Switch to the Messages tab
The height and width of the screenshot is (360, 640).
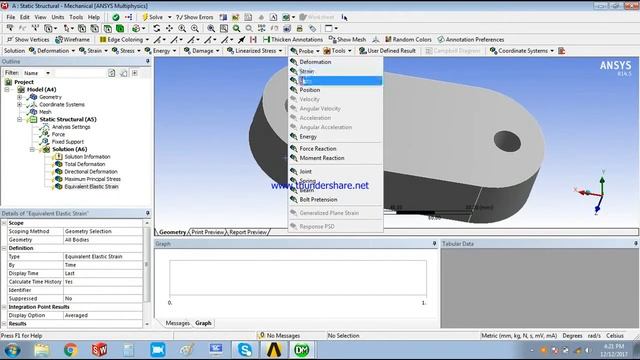tap(177, 323)
